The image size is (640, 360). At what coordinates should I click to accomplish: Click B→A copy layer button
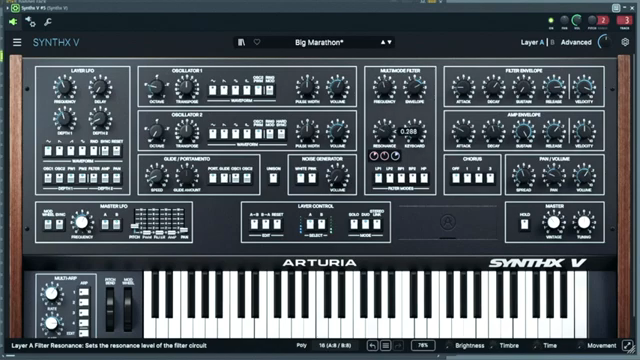(x=266, y=224)
